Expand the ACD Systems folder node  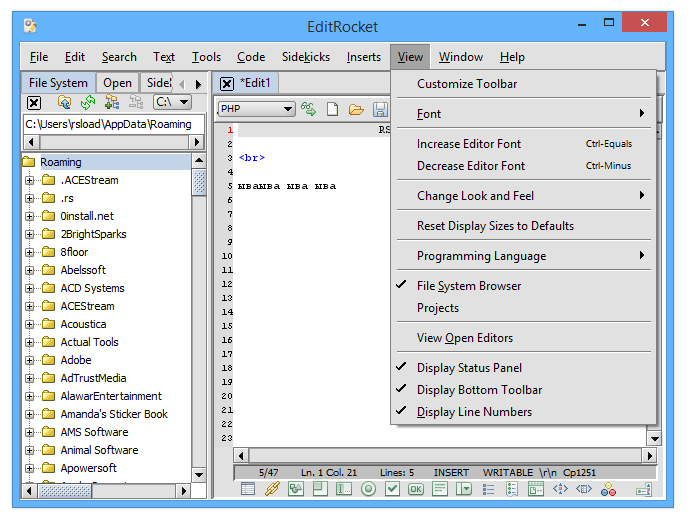(x=29, y=289)
